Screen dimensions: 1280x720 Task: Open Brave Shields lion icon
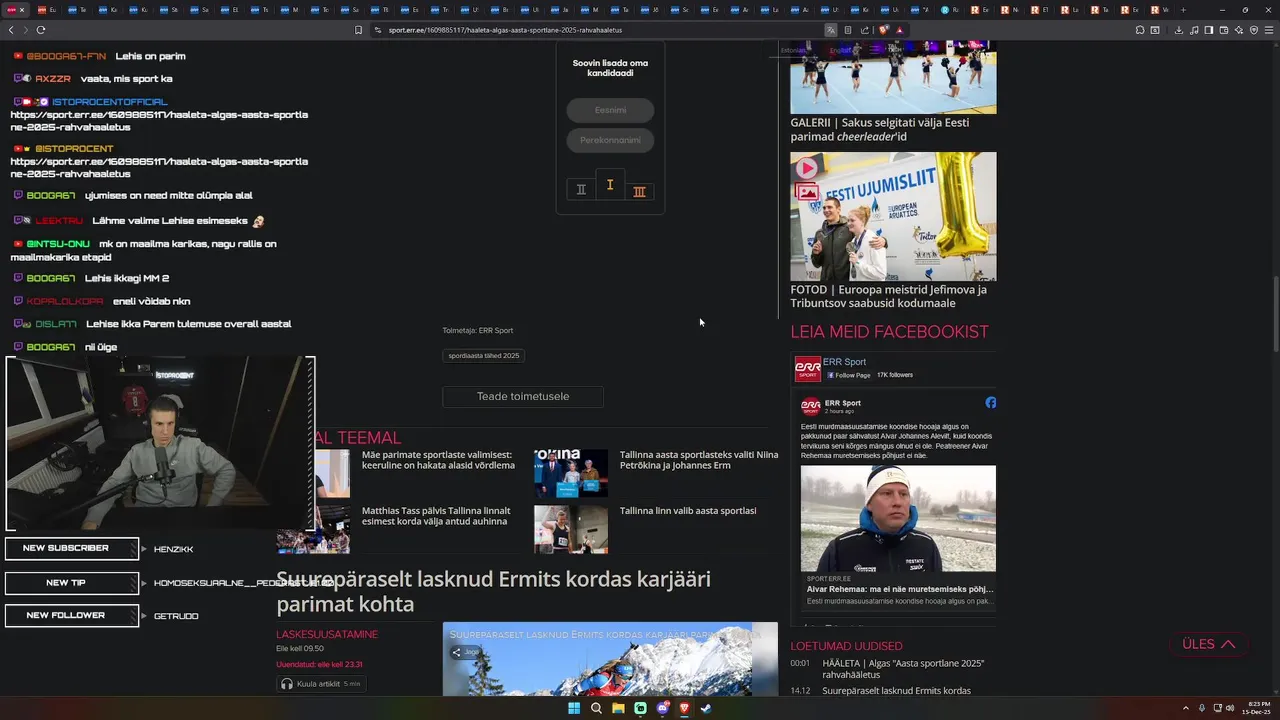pos(883,30)
